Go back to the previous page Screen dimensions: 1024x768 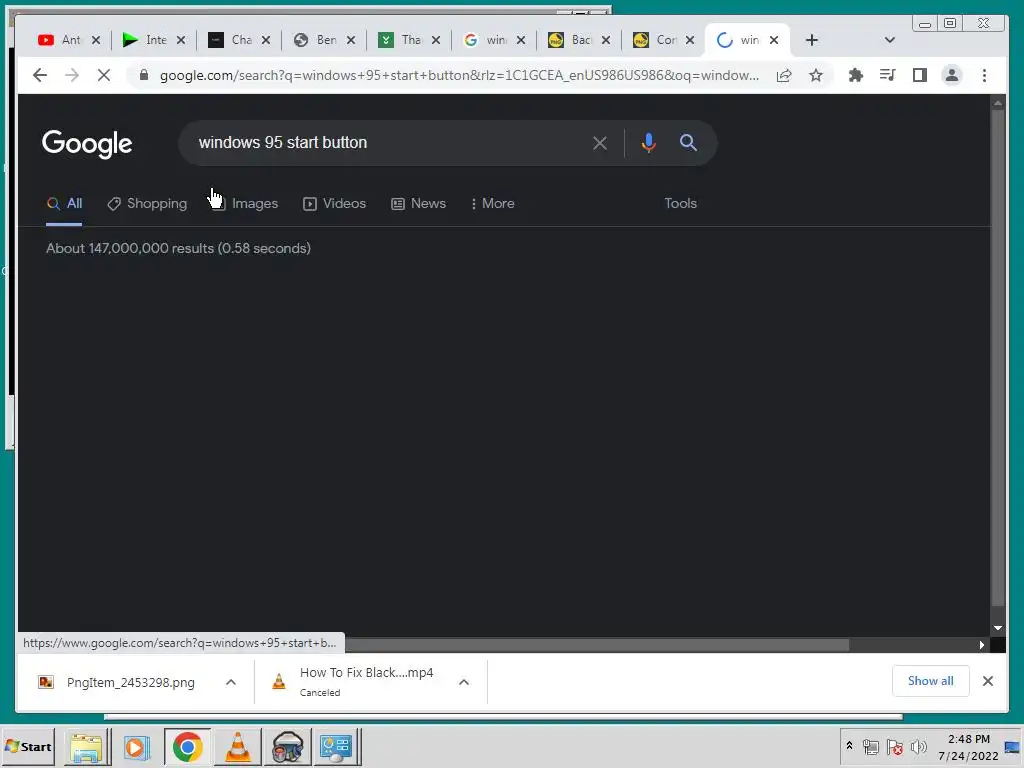point(40,76)
